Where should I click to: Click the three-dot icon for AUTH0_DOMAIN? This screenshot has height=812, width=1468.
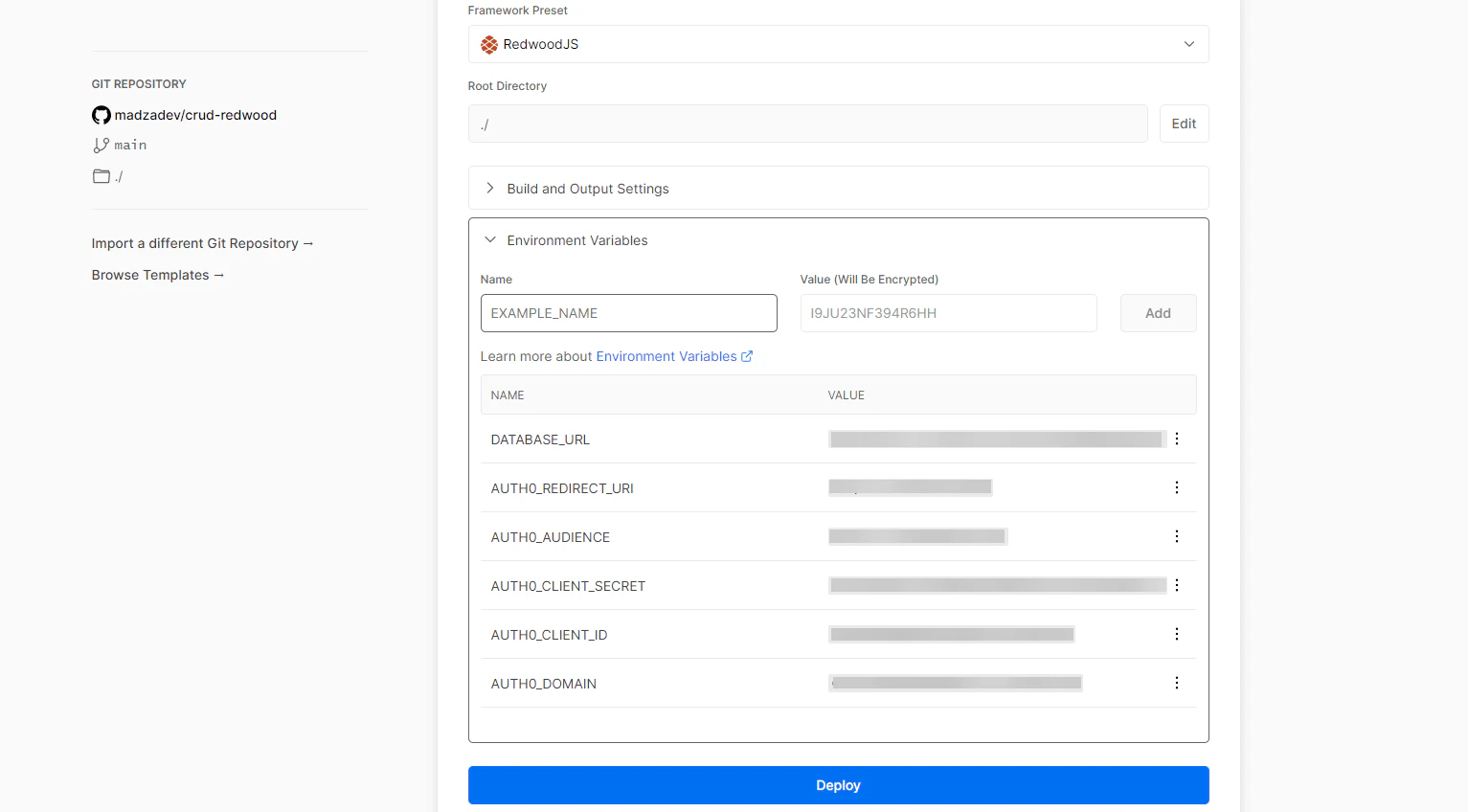[x=1177, y=683]
